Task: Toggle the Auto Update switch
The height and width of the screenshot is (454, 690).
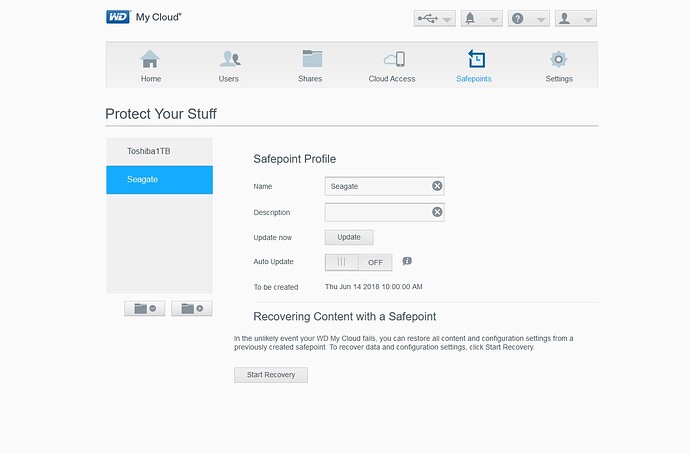Action: 359,262
